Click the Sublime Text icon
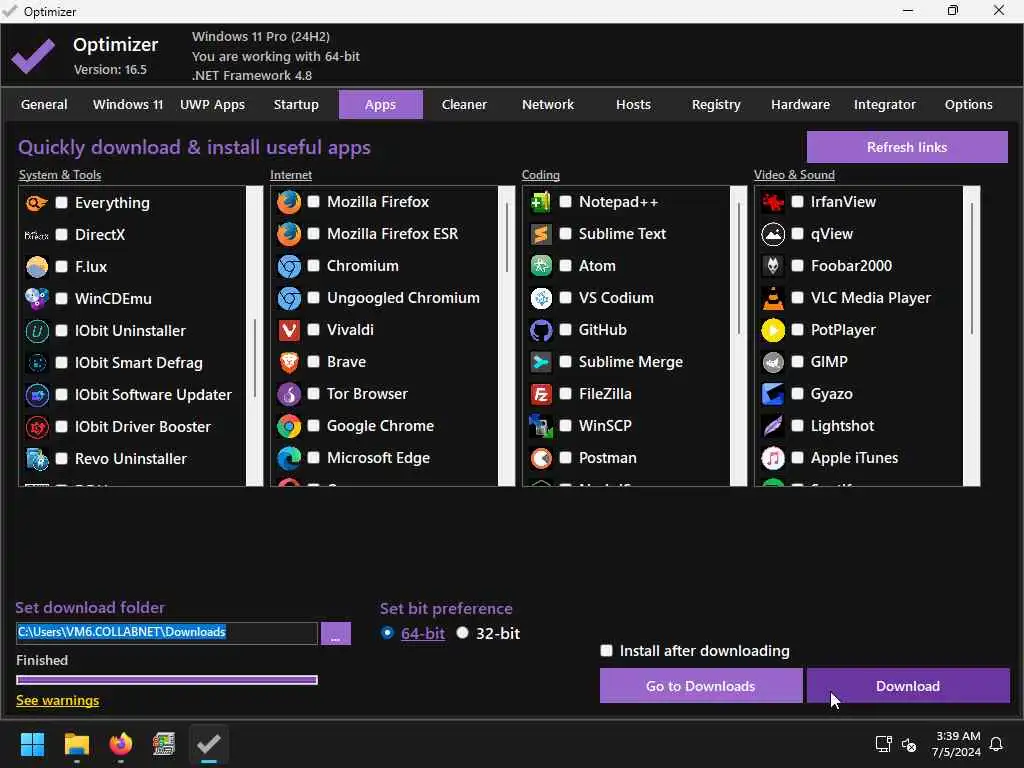This screenshot has height=768, width=1024. click(x=541, y=234)
